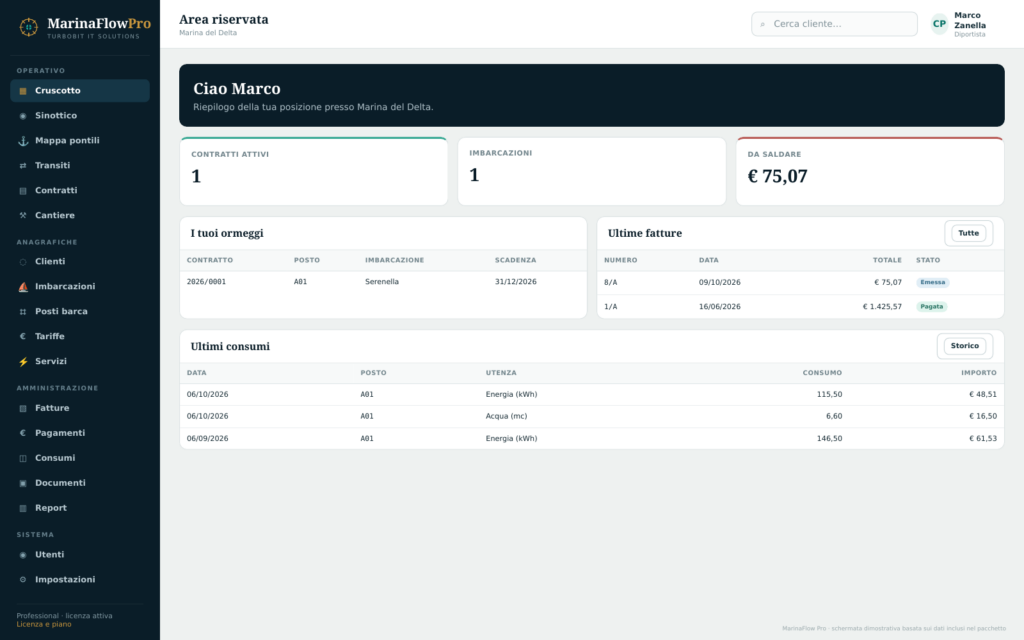The width and height of the screenshot is (1024, 640).
Task: Click the 06/09/2026 consumption date
Action: click(208, 439)
